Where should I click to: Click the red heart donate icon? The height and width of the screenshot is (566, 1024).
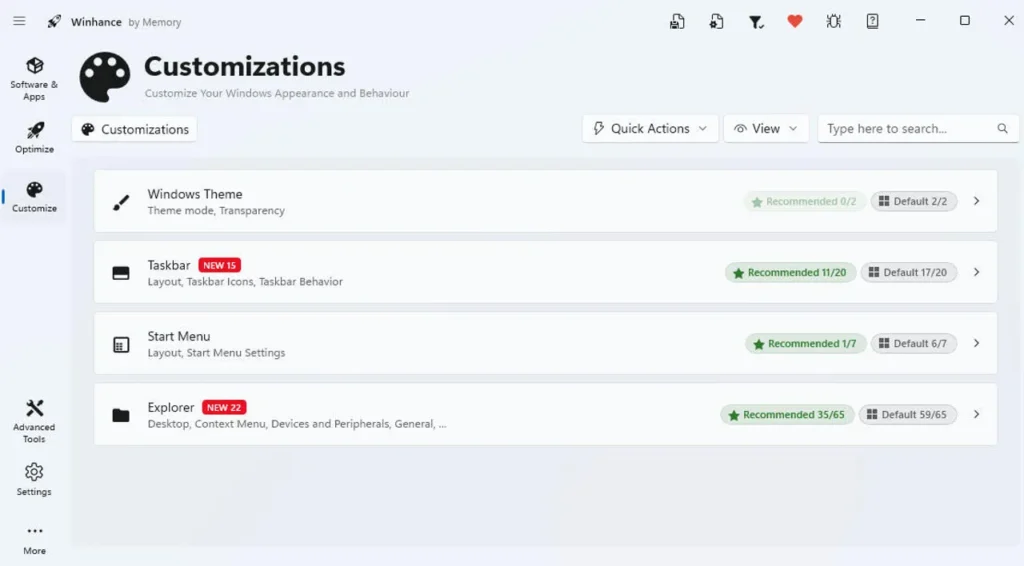pos(795,22)
